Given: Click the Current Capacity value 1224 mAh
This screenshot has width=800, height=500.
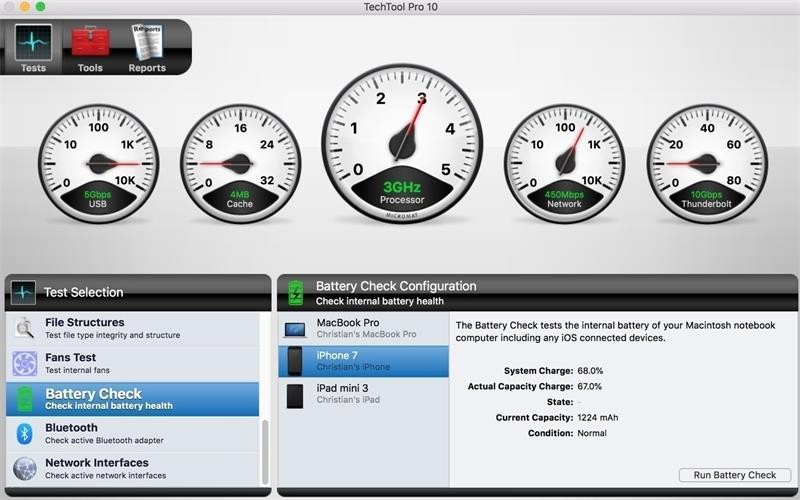Looking at the screenshot, I should point(597,418).
